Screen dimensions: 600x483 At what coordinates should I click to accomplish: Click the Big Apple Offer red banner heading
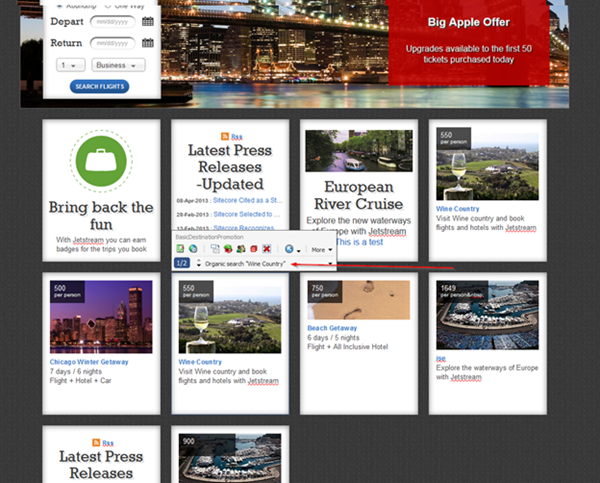pos(469,22)
